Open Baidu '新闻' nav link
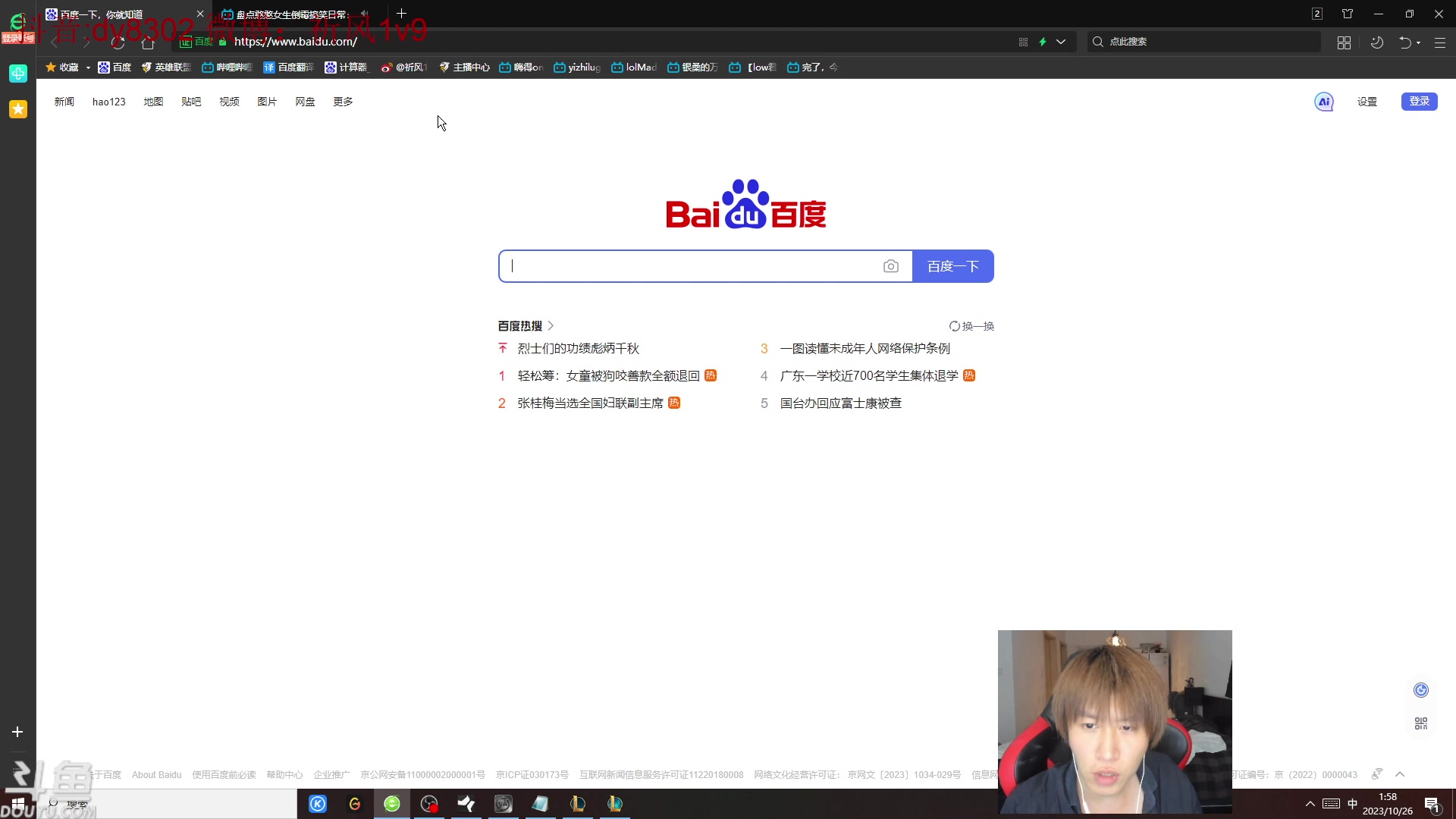 click(x=64, y=102)
